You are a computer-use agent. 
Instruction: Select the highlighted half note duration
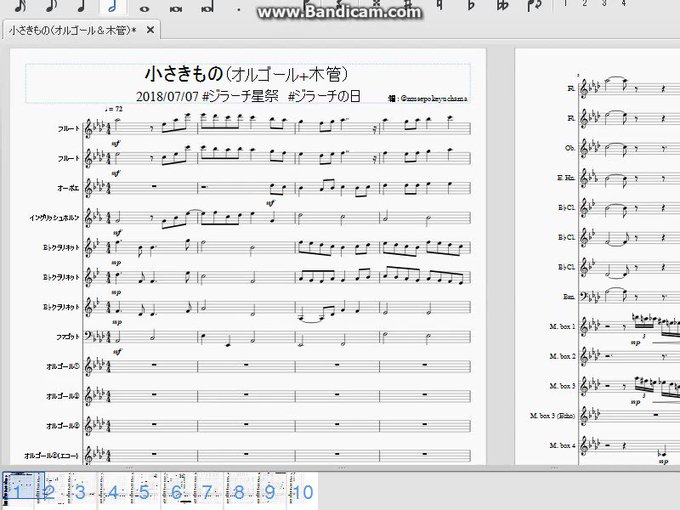click(x=112, y=5)
